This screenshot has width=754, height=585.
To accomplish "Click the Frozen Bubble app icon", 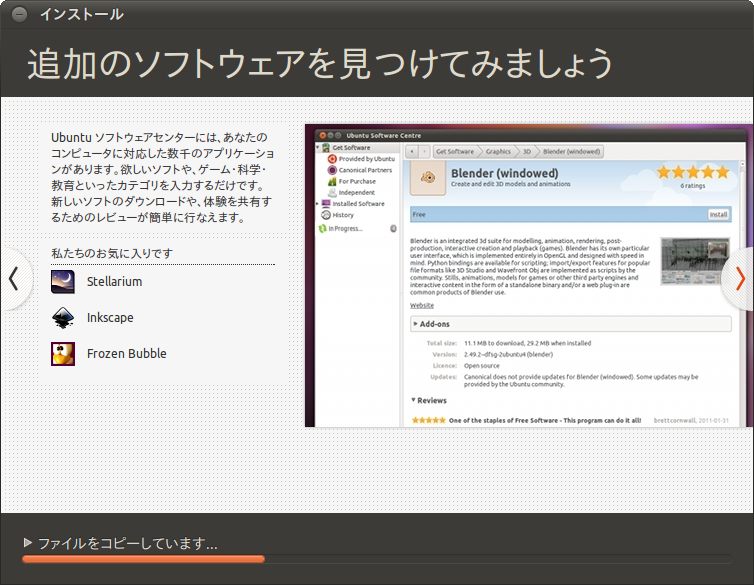I will (63, 354).
